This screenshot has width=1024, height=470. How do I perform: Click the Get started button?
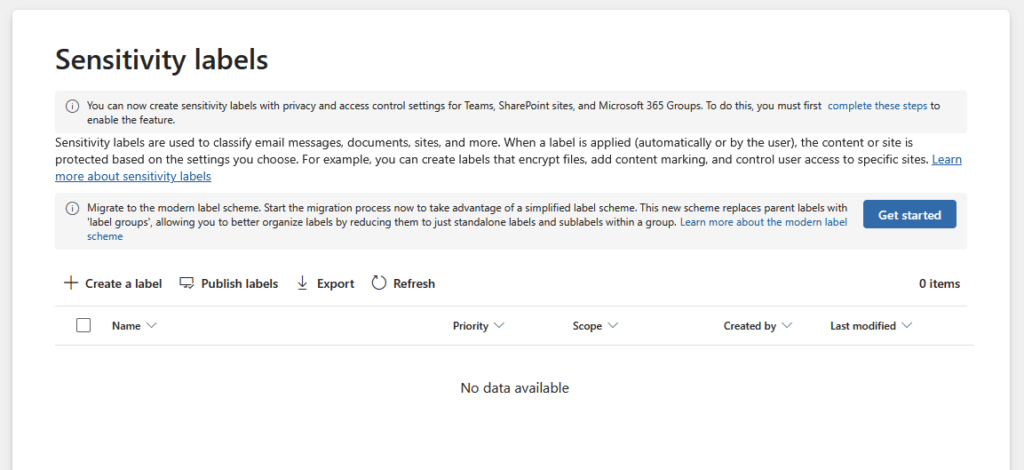pos(909,214)
